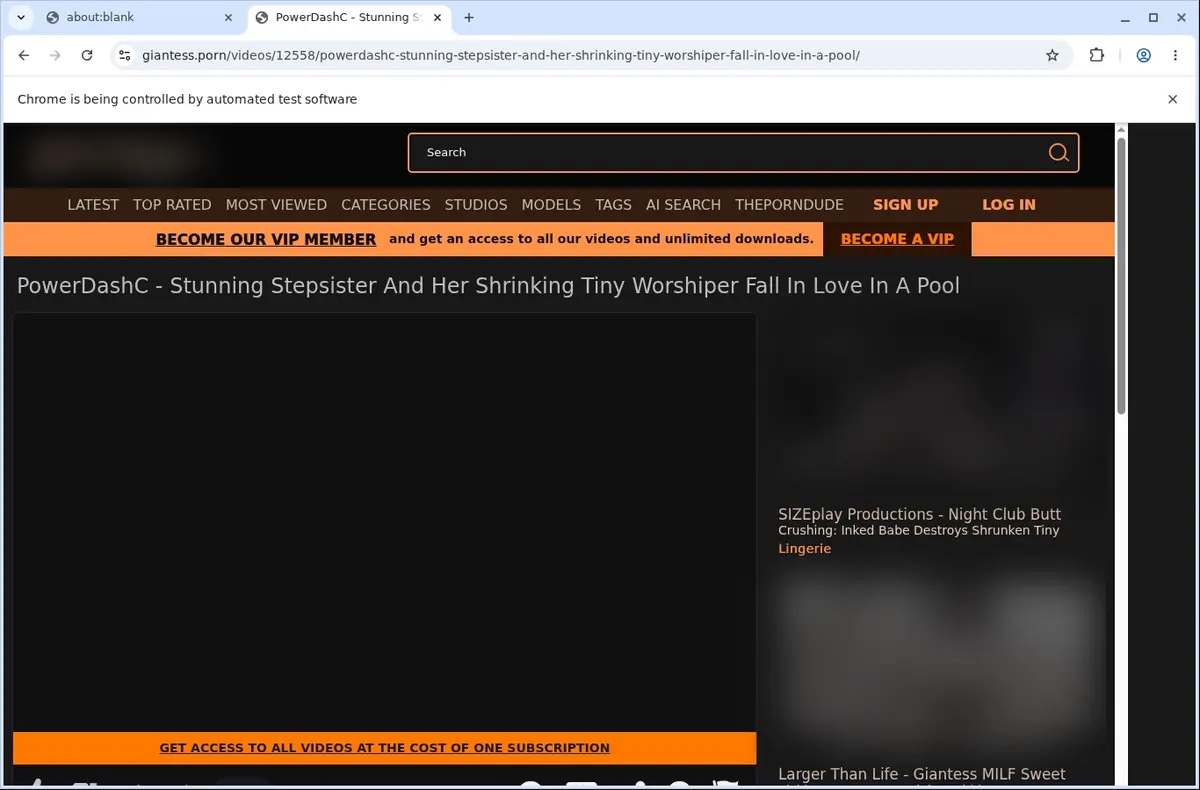Select the PowerDashC browser tab
The height and width of the screenshot is (790, 1200).
point(347,17)
